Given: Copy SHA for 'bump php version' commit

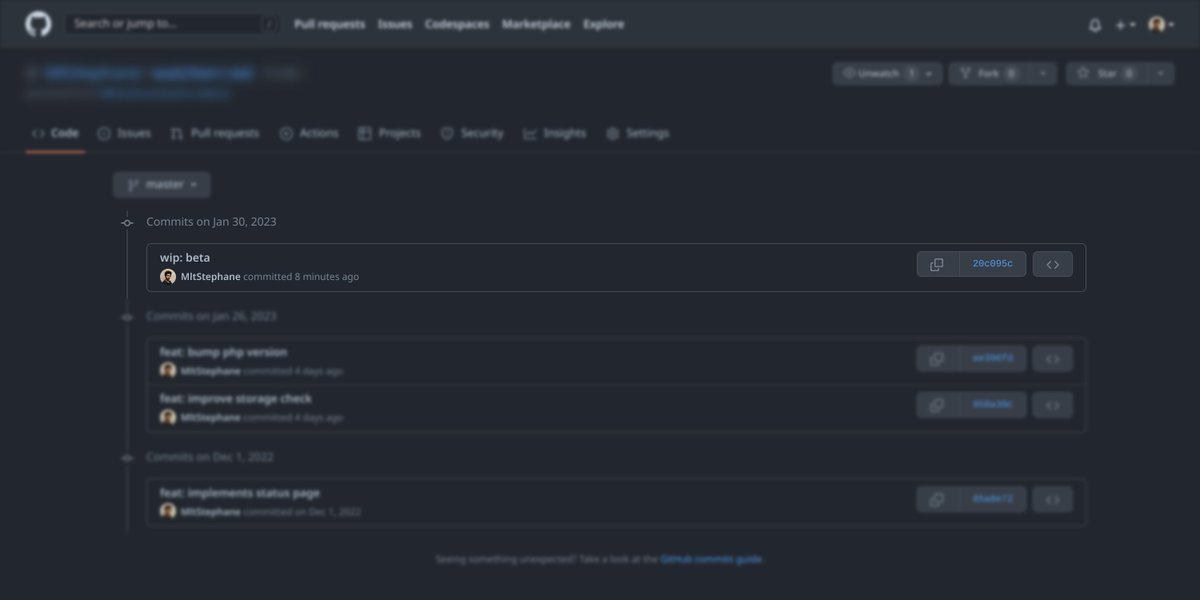Looking at the screenshot, I should pyautogui.click(x=937, y=358).
